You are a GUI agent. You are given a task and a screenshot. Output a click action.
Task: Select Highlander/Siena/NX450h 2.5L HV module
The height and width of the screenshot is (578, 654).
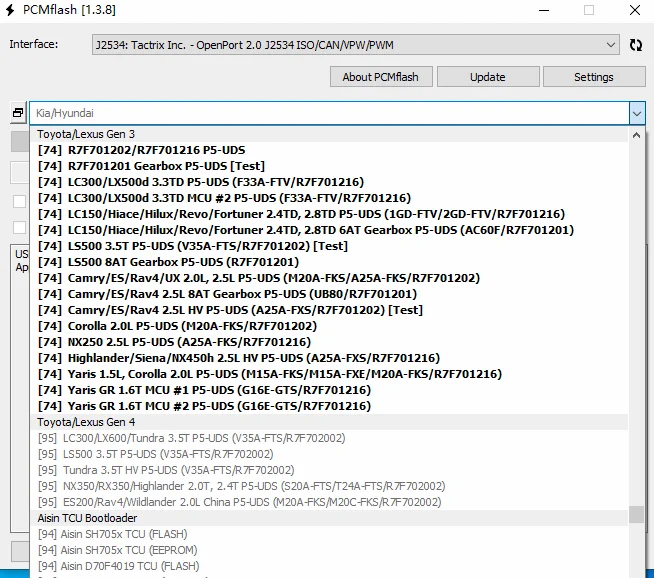(x=329, y=358)
